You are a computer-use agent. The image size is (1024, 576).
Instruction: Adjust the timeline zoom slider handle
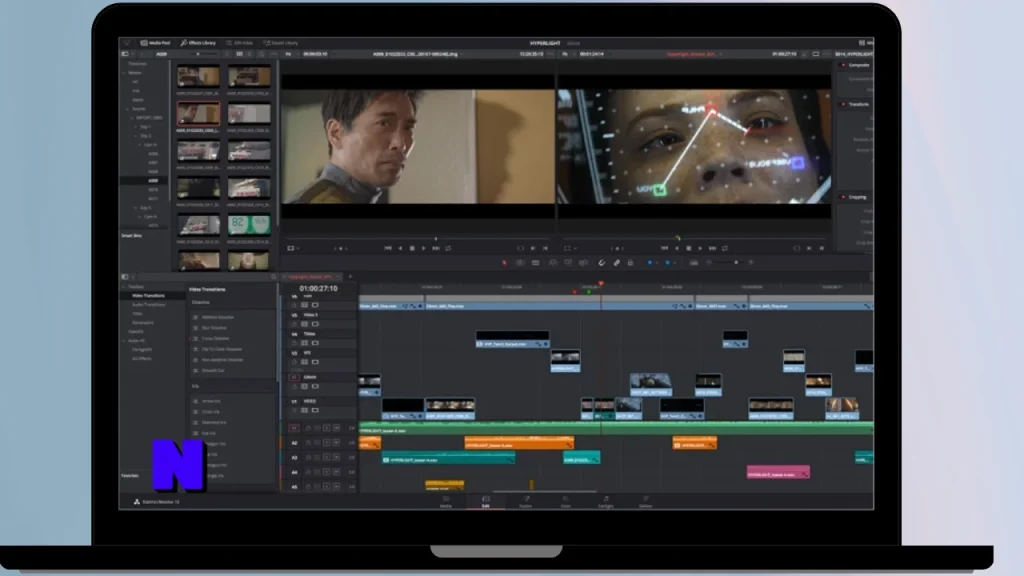[736, 263]
